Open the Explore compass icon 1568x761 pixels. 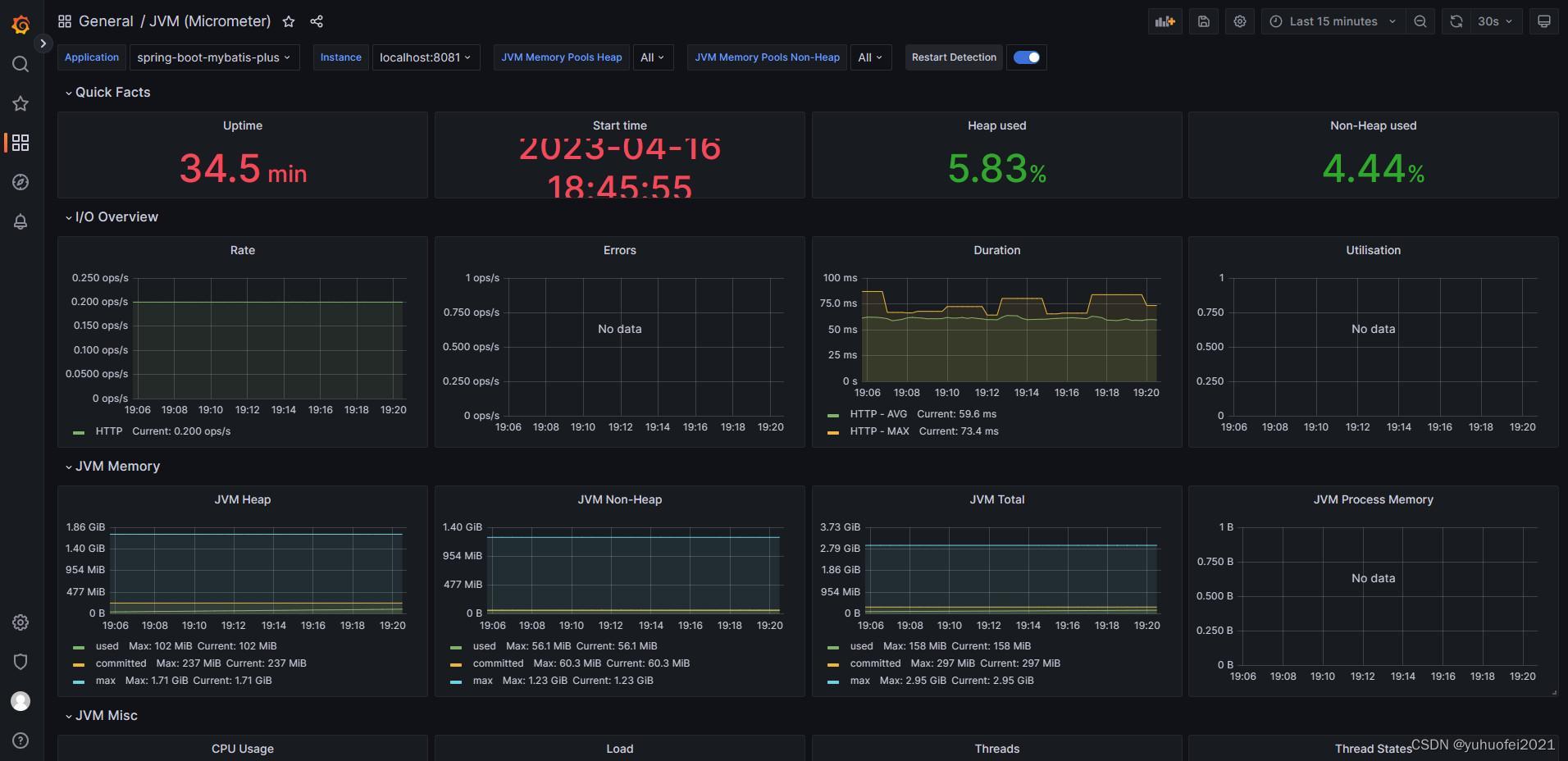(x=21, y=182)
